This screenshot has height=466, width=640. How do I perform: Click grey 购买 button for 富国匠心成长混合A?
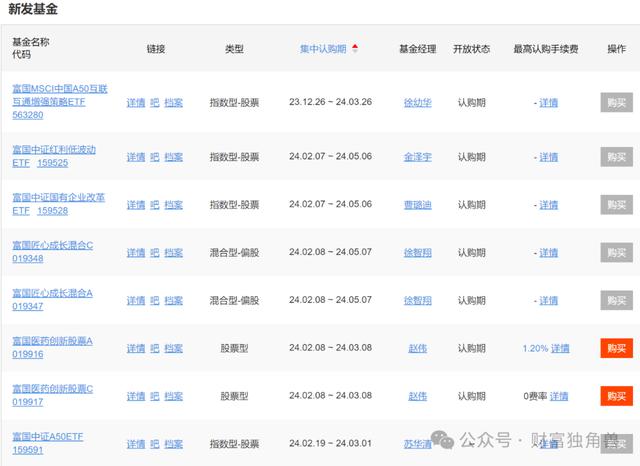pyautogui.click(x=616, y=300)
